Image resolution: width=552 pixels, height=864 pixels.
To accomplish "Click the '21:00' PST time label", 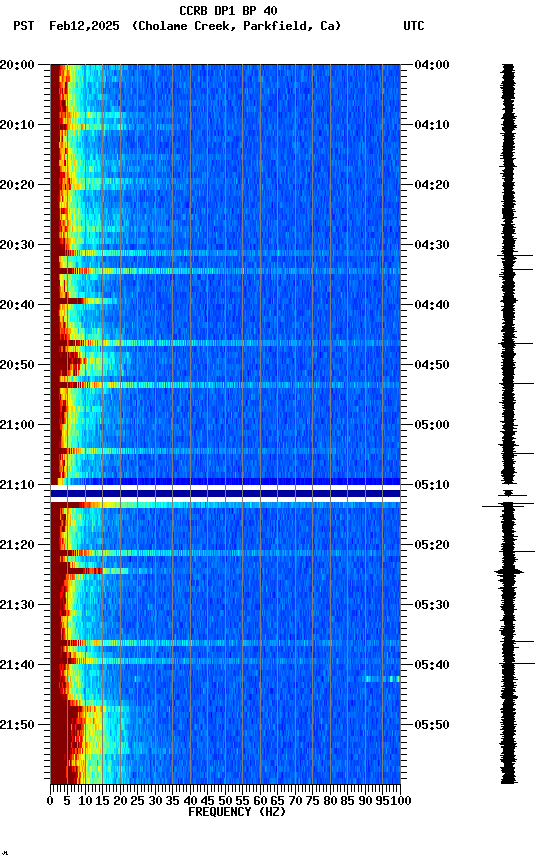I will click(17, 425).
